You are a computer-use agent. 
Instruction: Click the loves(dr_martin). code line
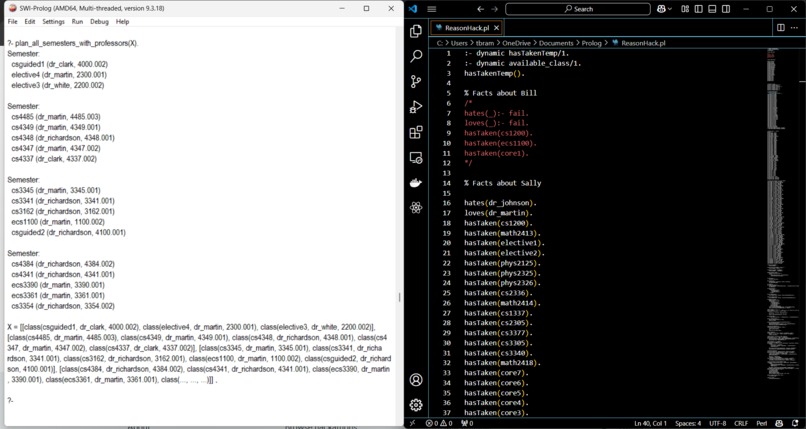click(499, 213)
